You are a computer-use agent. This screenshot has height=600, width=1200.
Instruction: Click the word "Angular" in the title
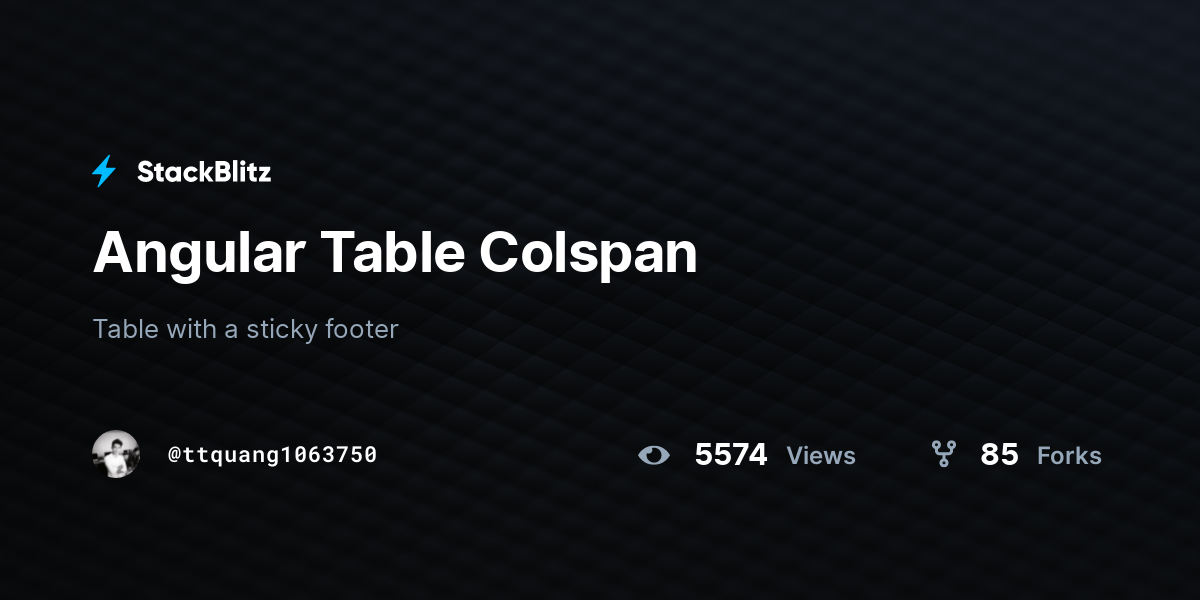tap(199, 253)
